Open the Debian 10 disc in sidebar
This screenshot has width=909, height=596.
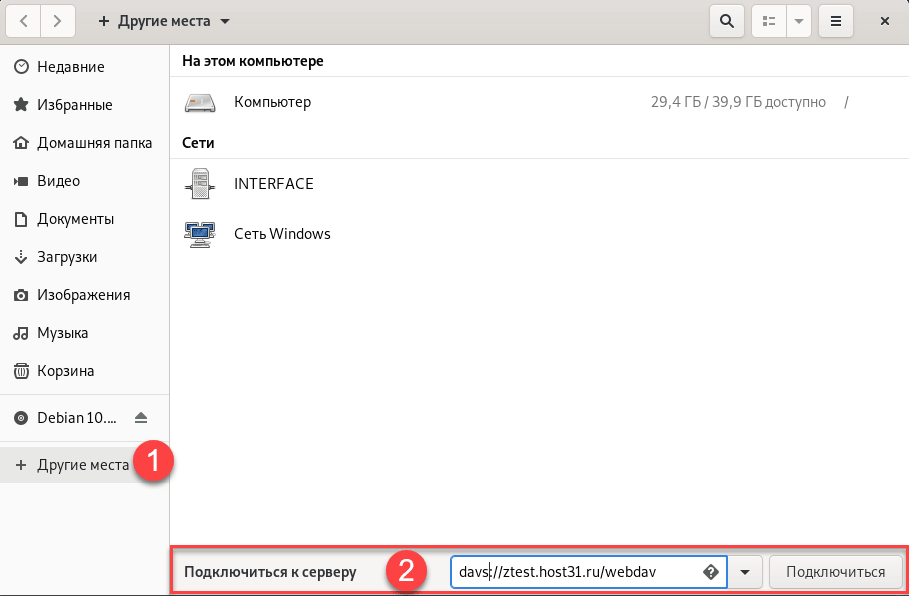(77, 417)
